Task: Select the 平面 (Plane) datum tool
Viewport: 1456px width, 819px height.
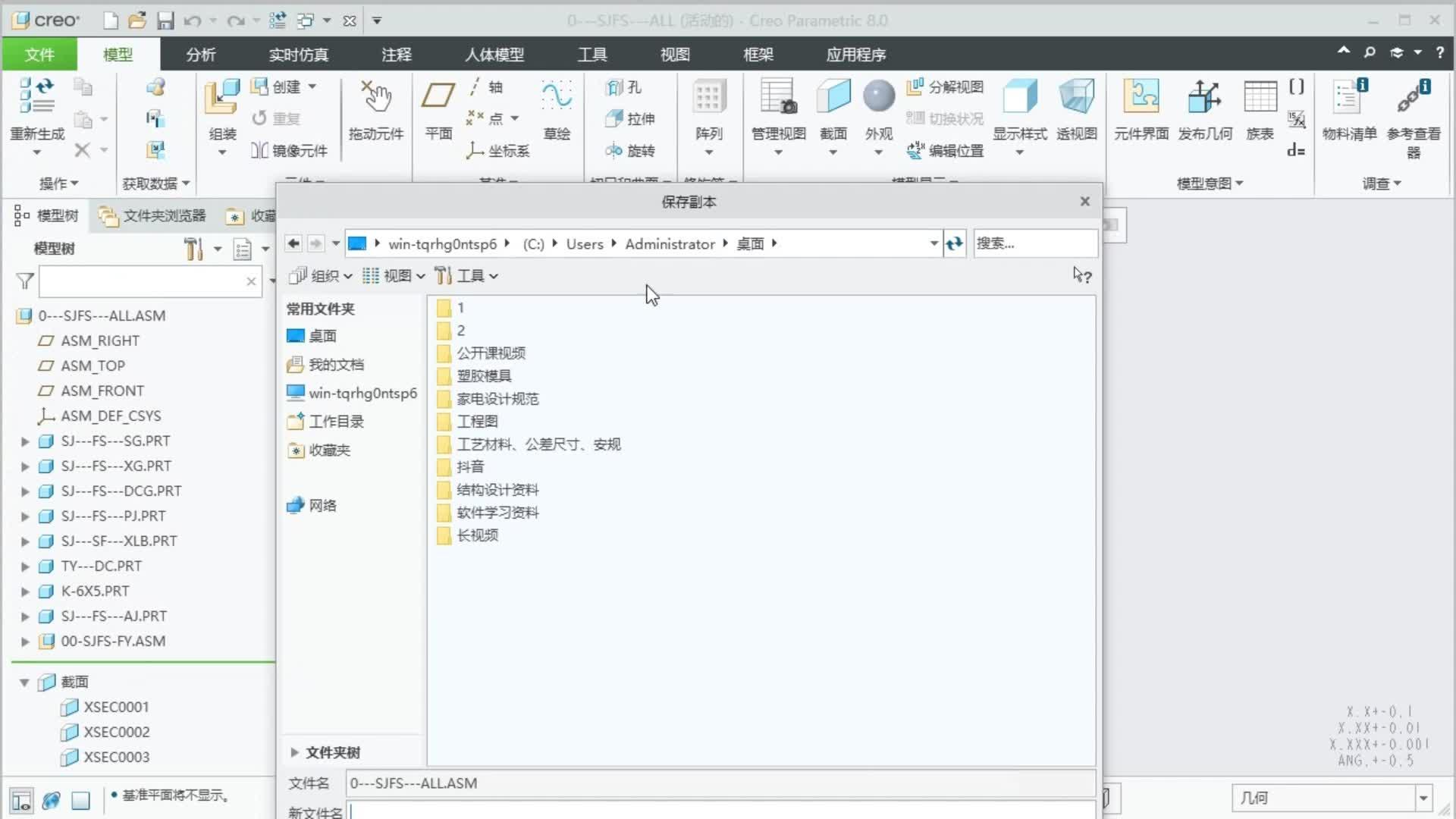Action: point(438,110)
